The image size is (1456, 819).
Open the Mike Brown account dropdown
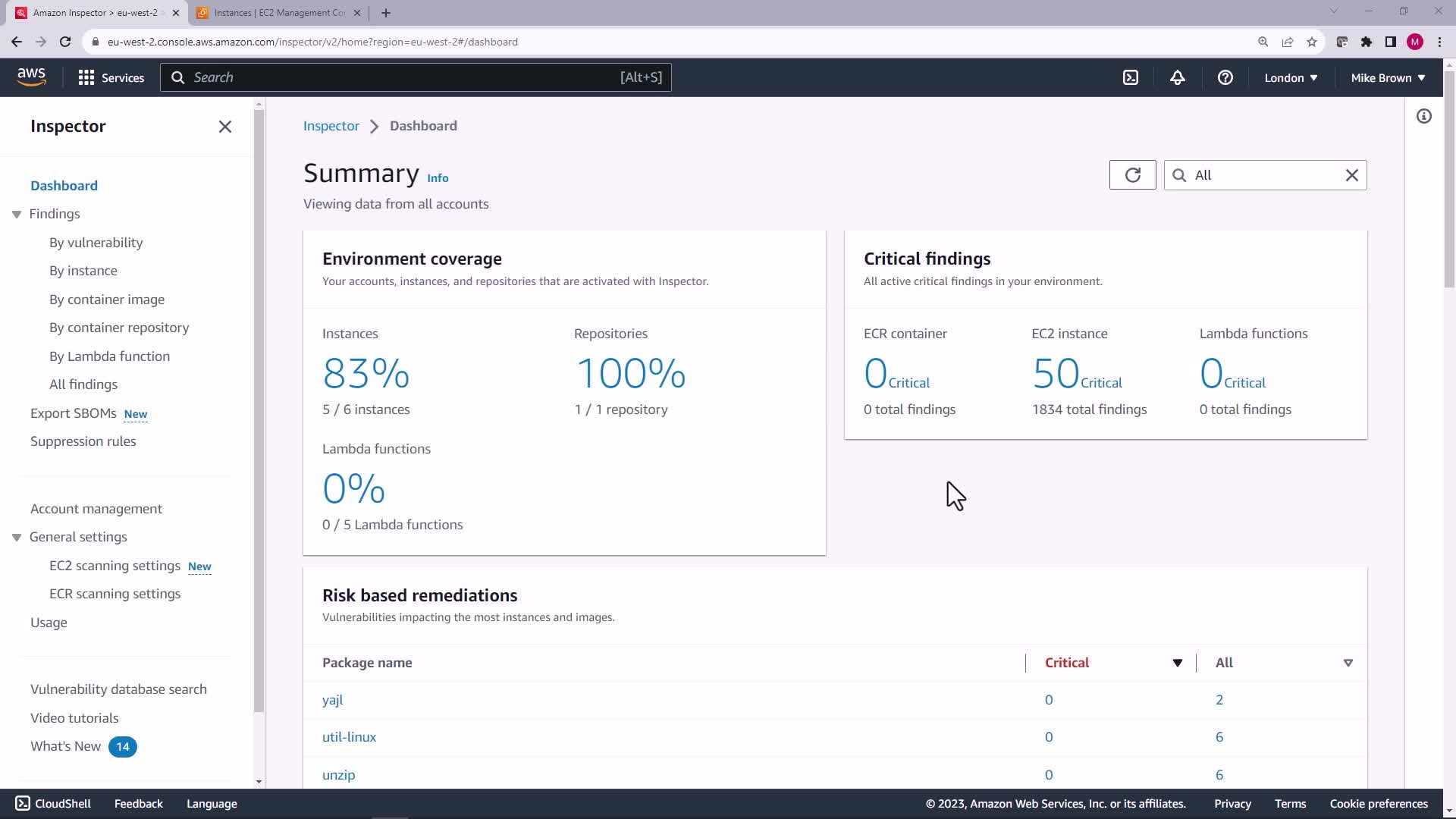click(x=1387, y=77)
